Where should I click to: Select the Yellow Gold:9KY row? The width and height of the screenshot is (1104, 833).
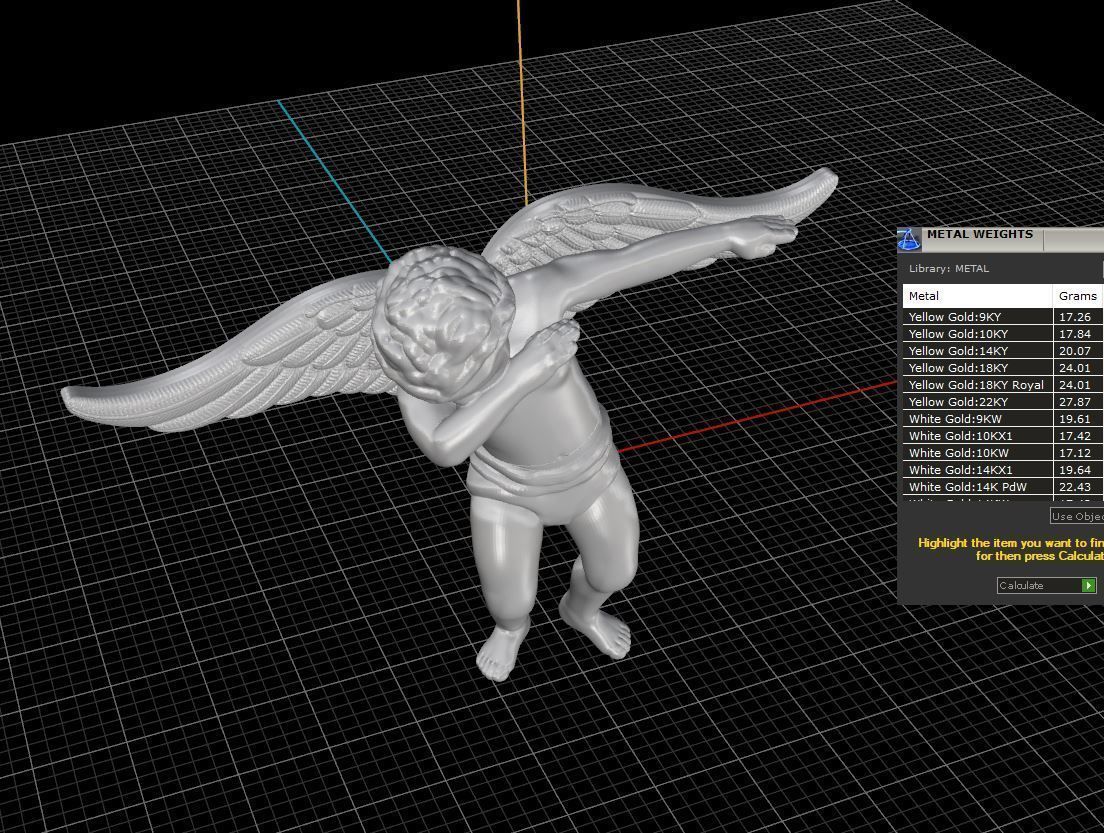(x=1003, y=317)
